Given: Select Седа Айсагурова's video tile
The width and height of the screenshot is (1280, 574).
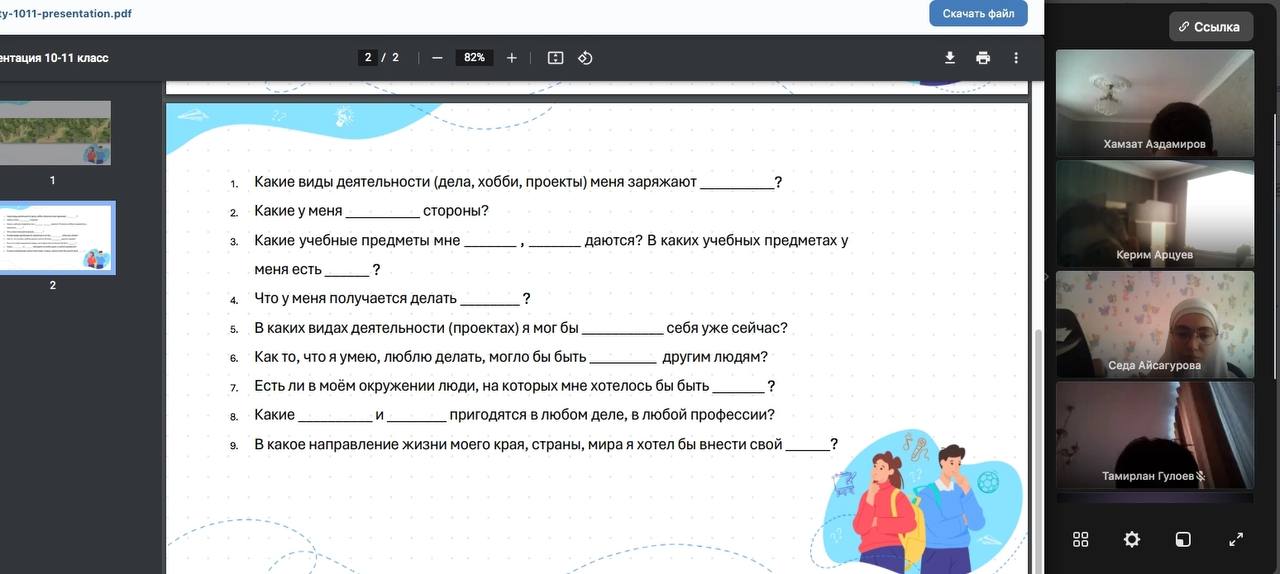Looking at the screenshot, I should [1154, 323].
